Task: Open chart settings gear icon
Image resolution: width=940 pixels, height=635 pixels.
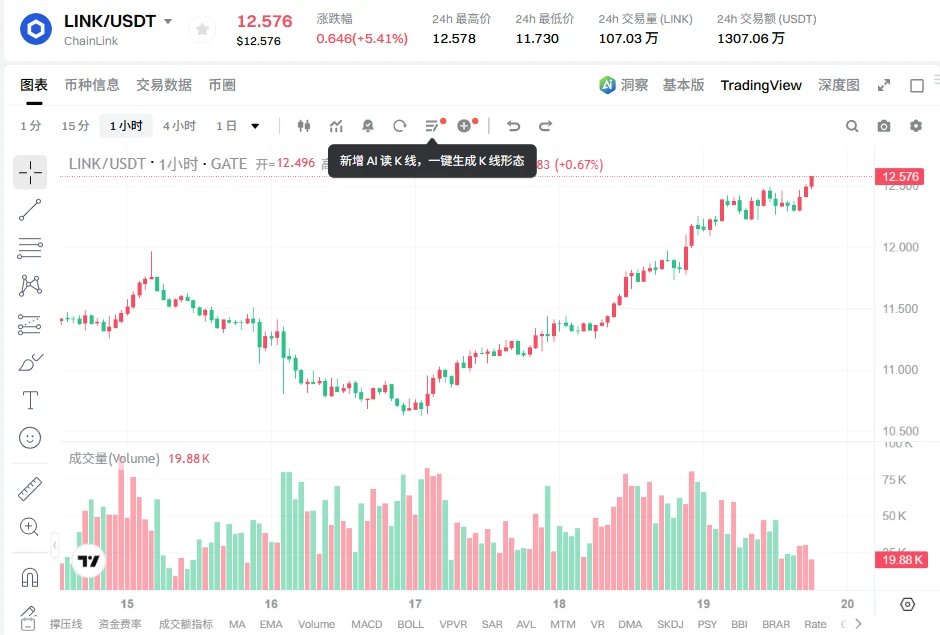Action: click(915, 126)
